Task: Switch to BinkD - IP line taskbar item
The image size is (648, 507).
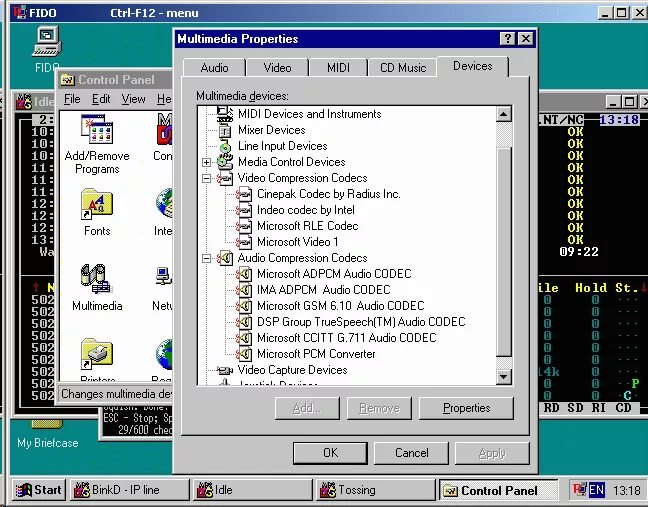Action: tap(130, 490)
